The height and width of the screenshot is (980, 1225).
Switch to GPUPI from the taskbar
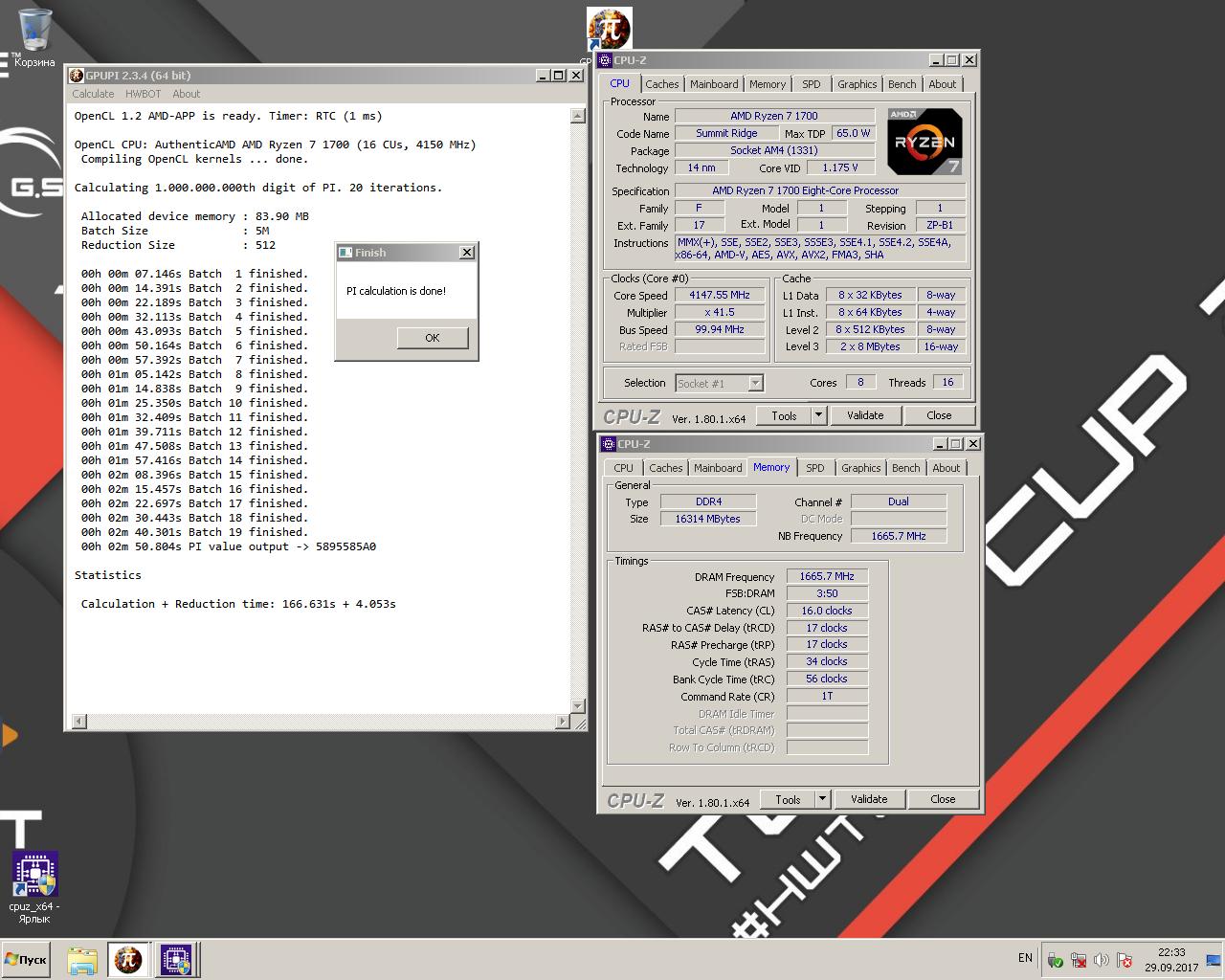(x=128, y=959)
